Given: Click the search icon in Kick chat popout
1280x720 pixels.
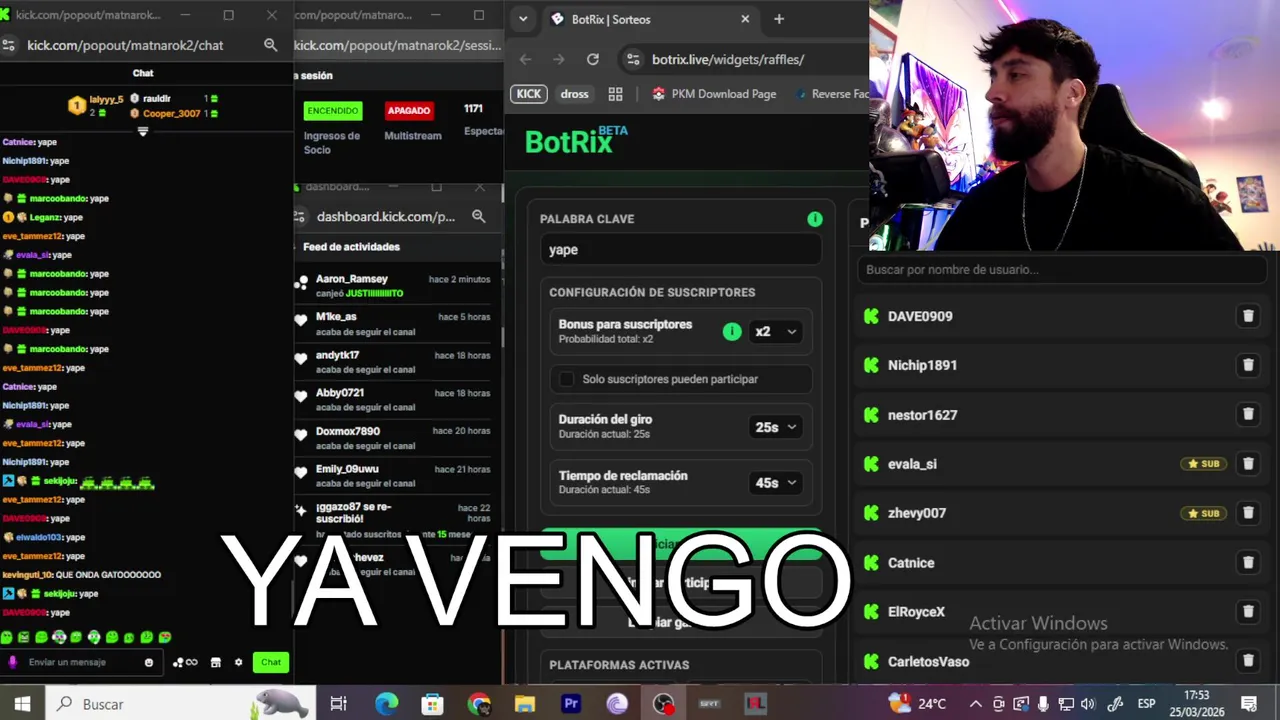Looking at the screenshot, I should (x=270, y=45).
